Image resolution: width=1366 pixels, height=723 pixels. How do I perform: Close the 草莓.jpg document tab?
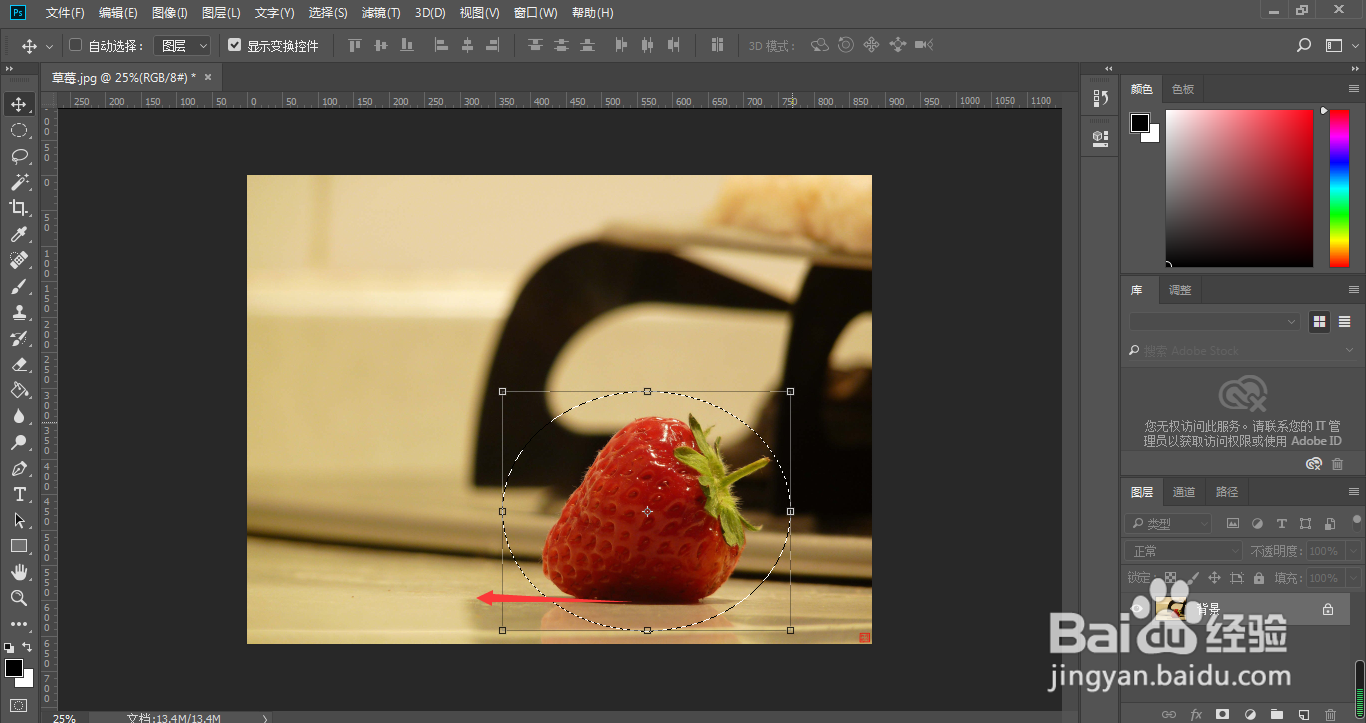click(208, 77)
